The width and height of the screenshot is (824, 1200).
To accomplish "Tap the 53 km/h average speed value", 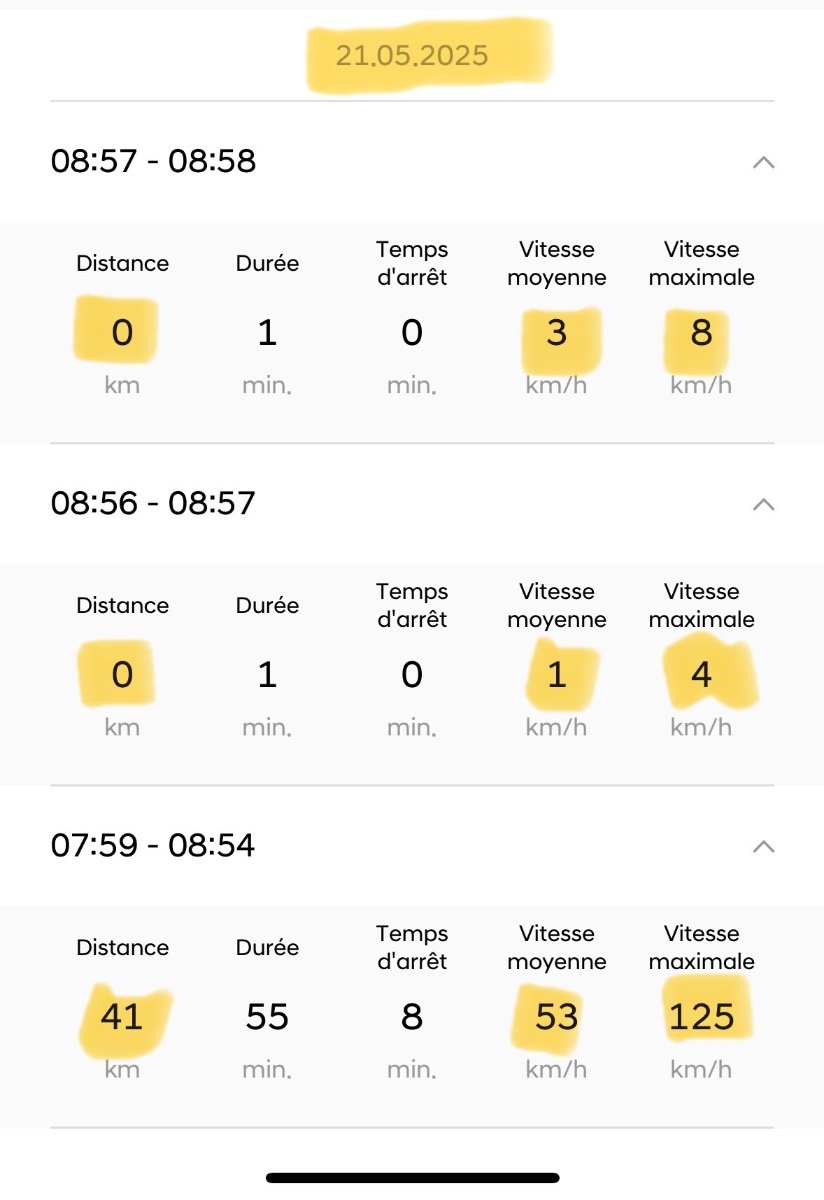I will (557, 1017).
